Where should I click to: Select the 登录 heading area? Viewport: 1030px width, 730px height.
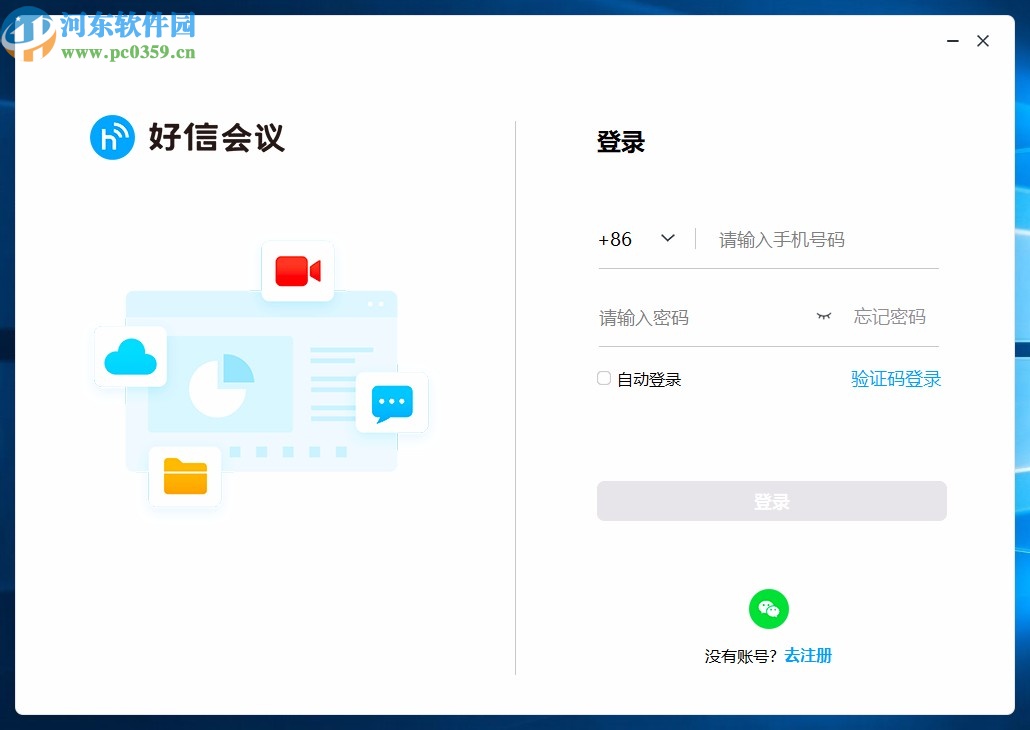pyautogui.click(x=620, y=142)
